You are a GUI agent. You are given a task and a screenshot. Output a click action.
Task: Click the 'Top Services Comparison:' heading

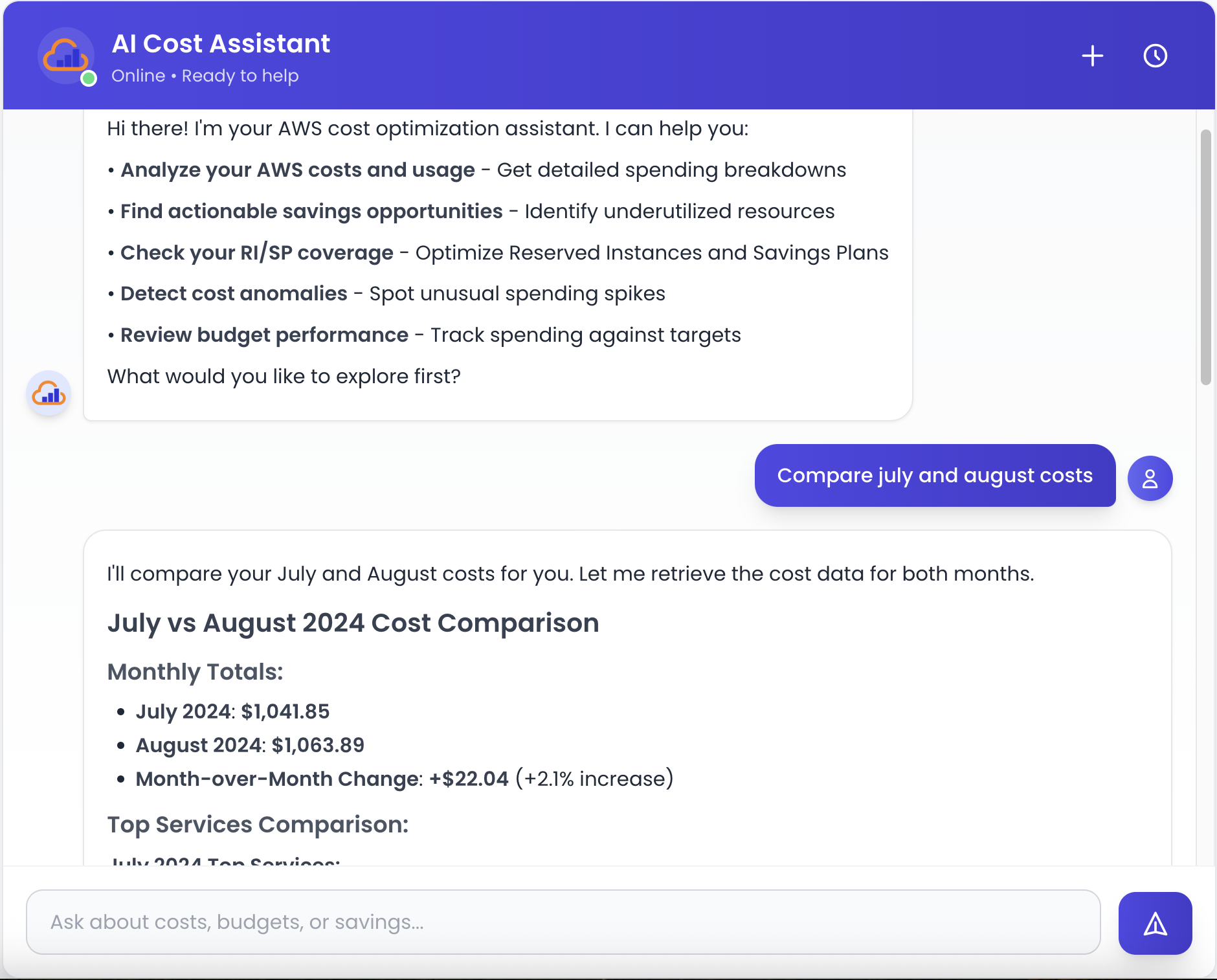(258, 825)
